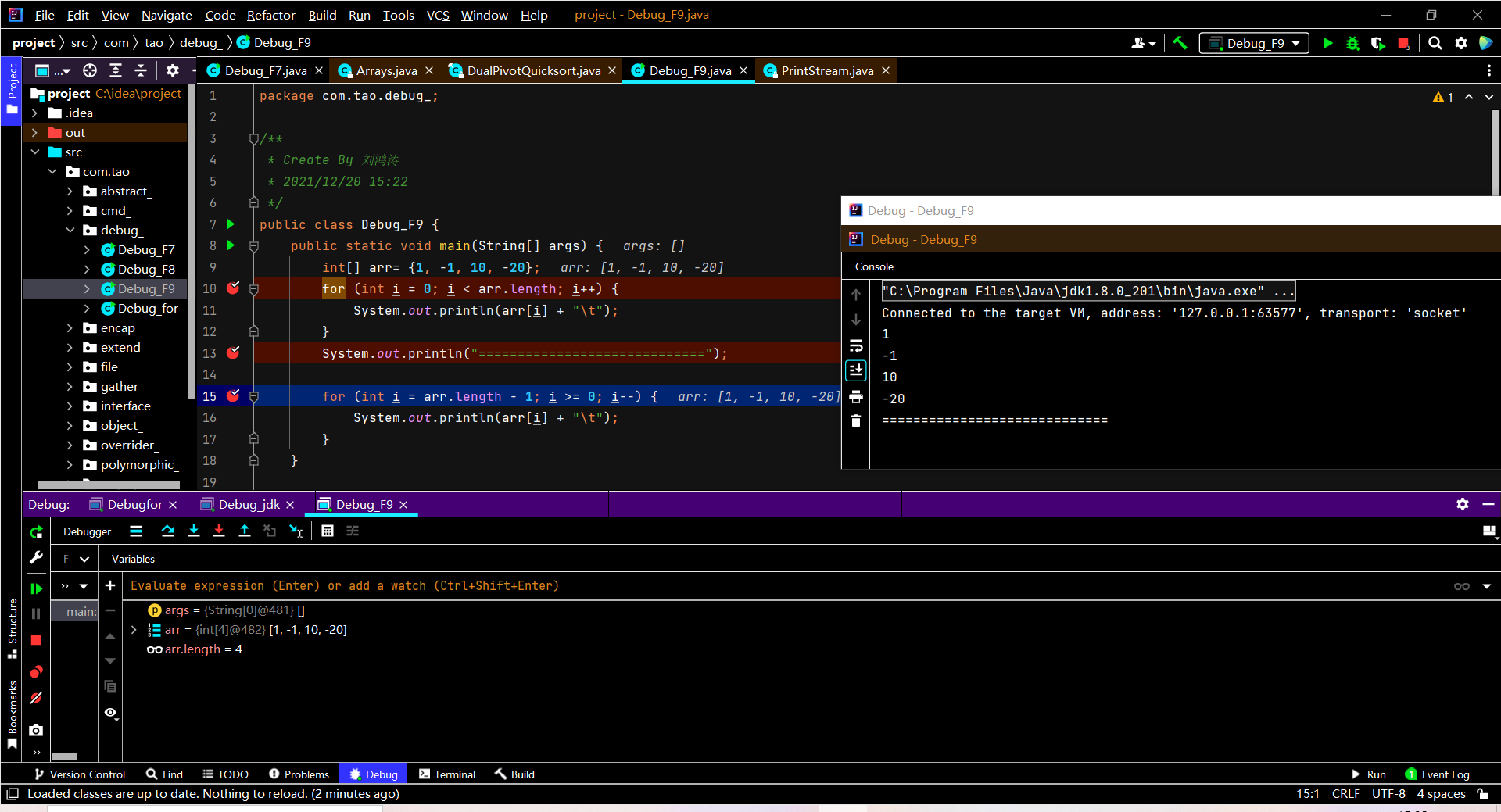Click Resume Program in the debugger
This screenshot has height=812, width=1501.
37,588
